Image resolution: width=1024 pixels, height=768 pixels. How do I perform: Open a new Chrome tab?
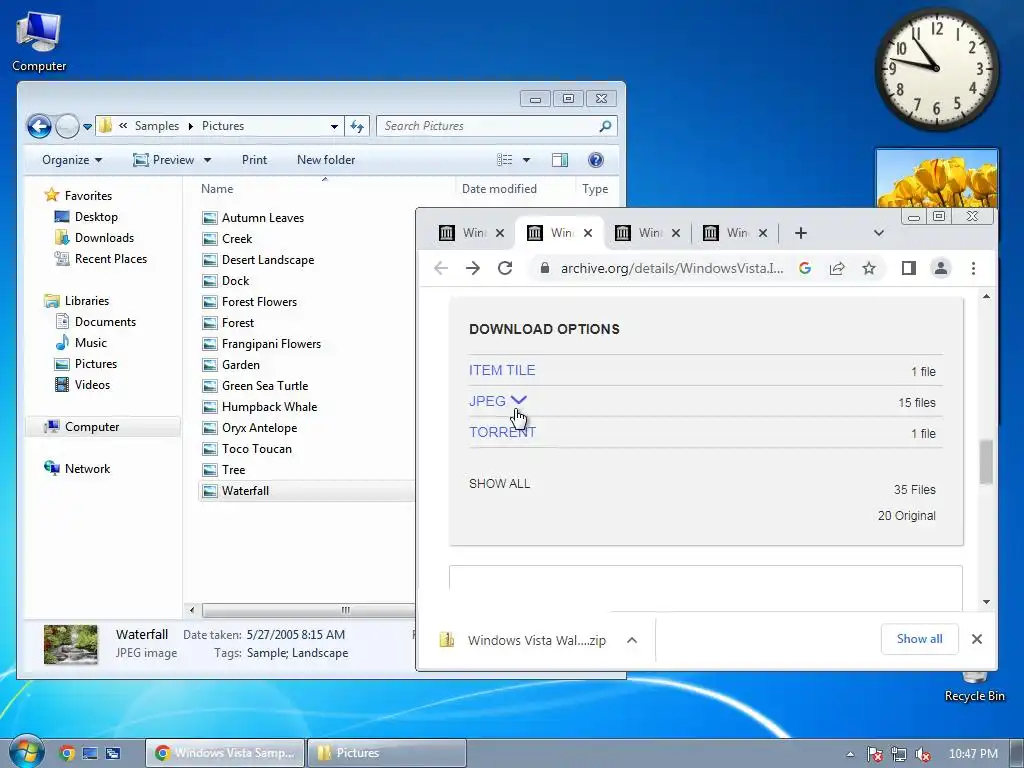(801, 233)
